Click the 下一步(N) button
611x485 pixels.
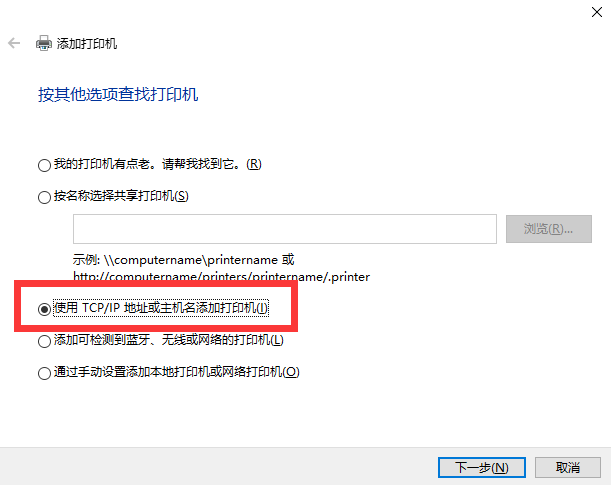click(482, 467)
